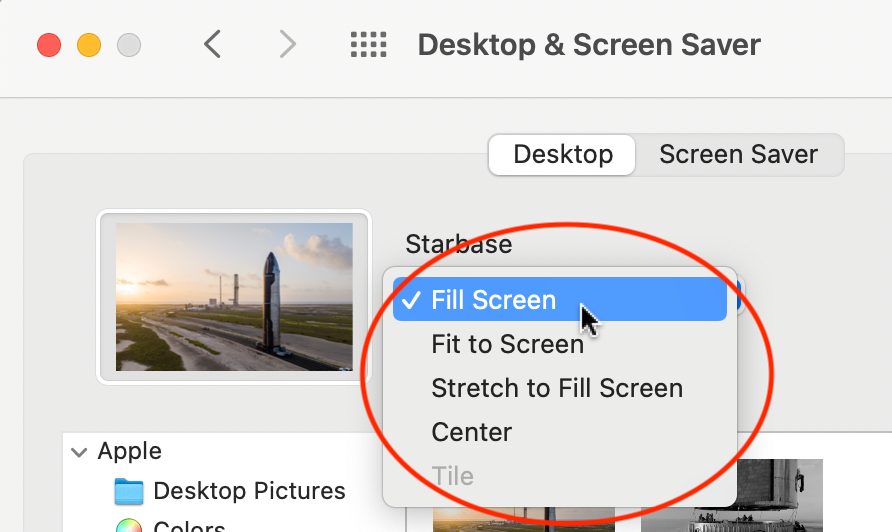Screen dimensions: 892x532
Task: Select the black-and-white rocket thumbnail
Action: [x=732, y=495]
